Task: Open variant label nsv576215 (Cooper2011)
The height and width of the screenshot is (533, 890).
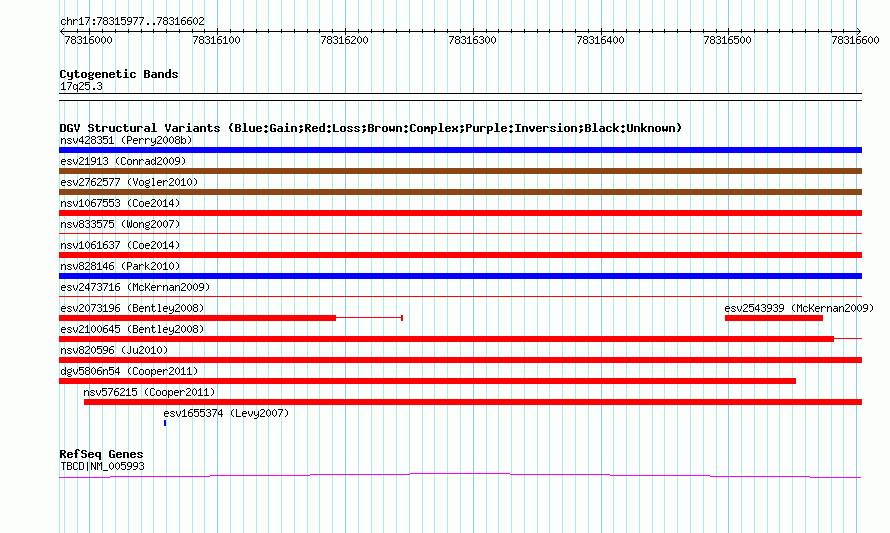Action: (x=149, y=392)
